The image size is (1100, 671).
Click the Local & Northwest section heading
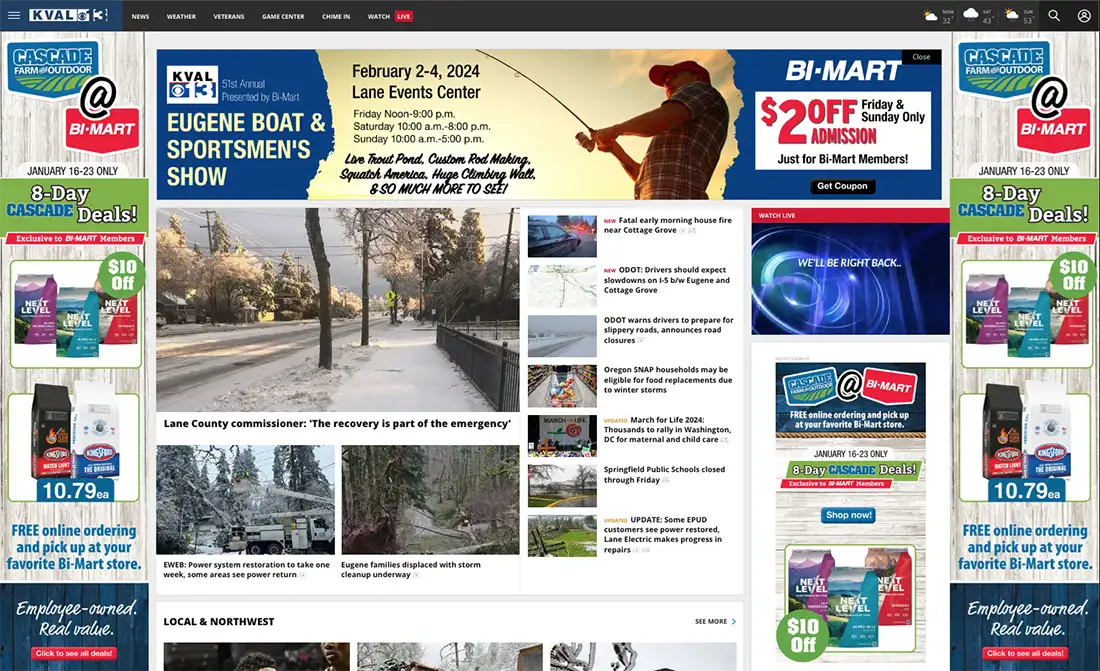click(x=219, y=621)
